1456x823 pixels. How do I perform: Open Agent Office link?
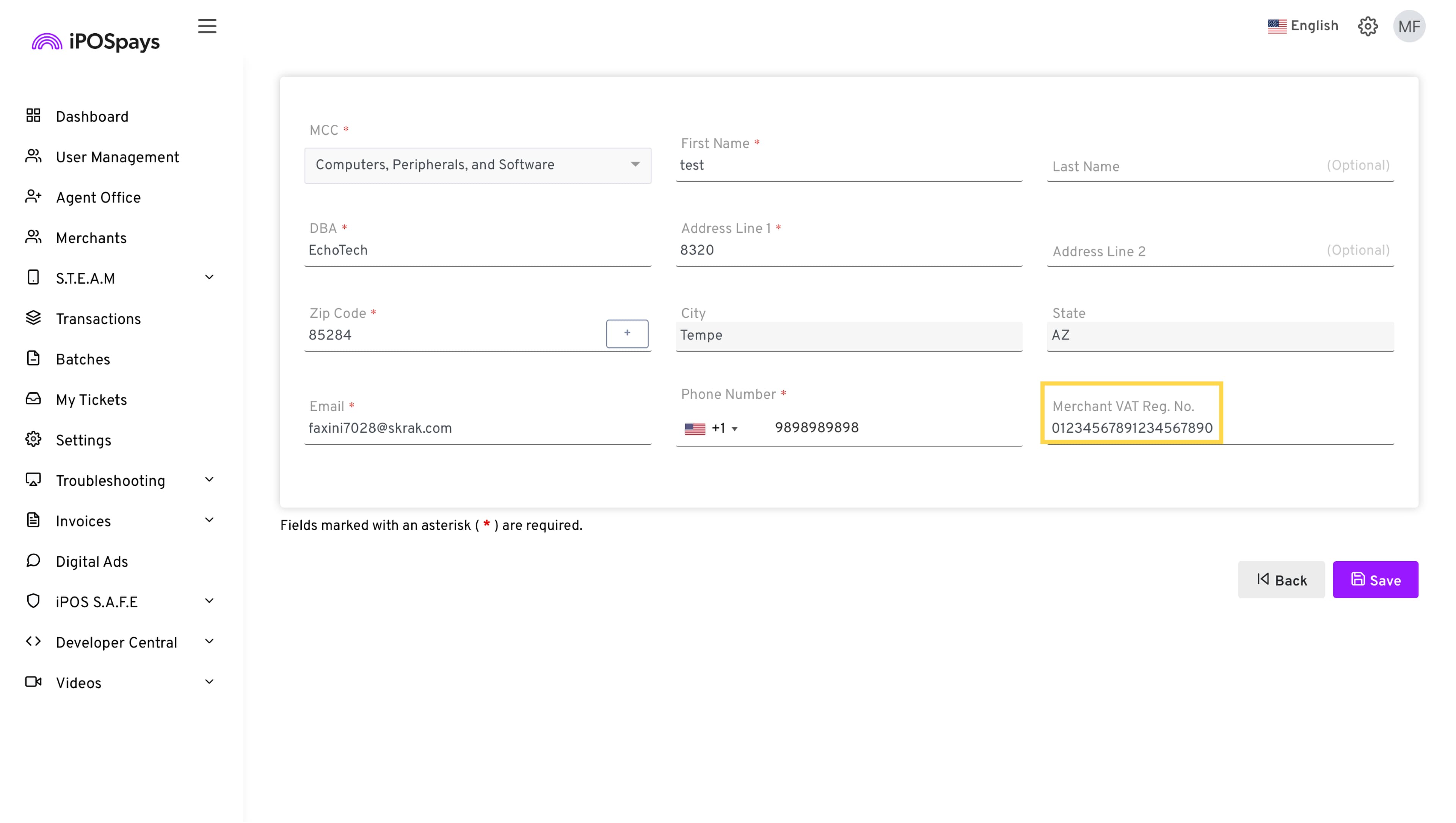tap(98, 197)
